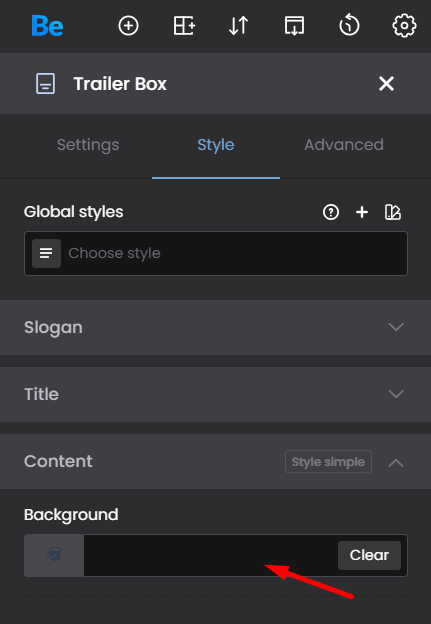Select the Style tab
The height and width of the screenshot is (624, 431).
pyautogui.click(x=216, y=144)
